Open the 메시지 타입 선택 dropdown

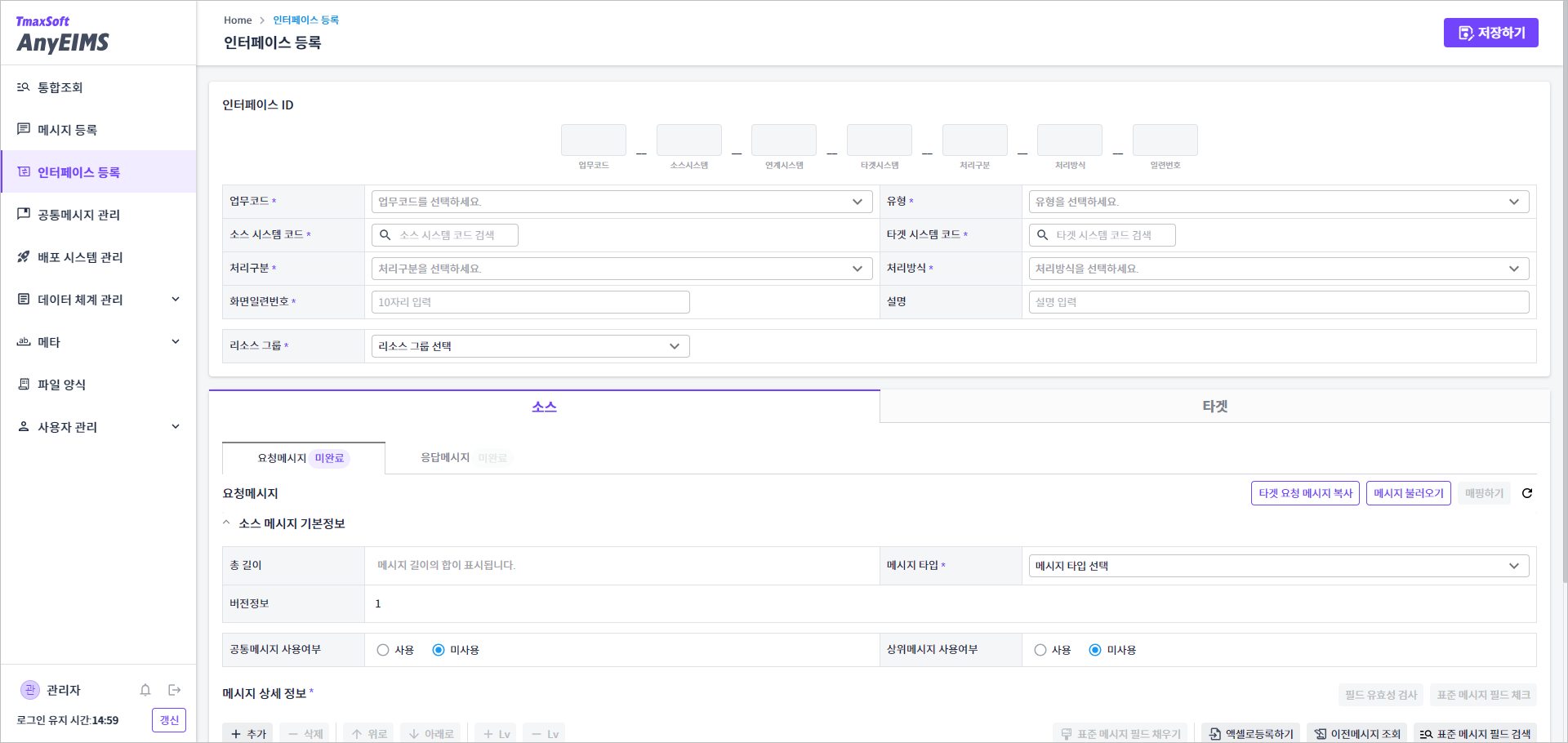point(1279,566)
